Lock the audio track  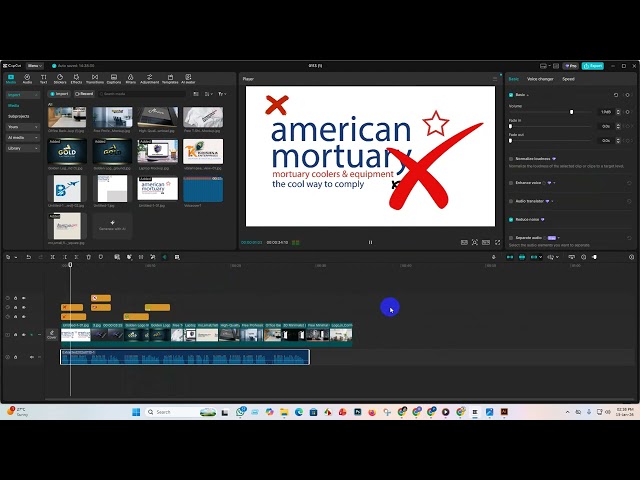point(16,357)
